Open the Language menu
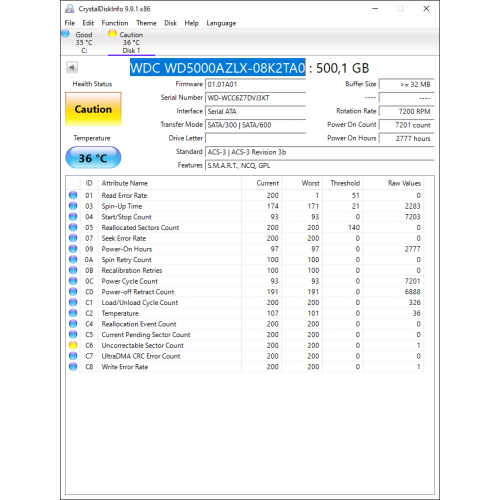The image size is (500, 500). pyautogui.click(x=221, y=23)
